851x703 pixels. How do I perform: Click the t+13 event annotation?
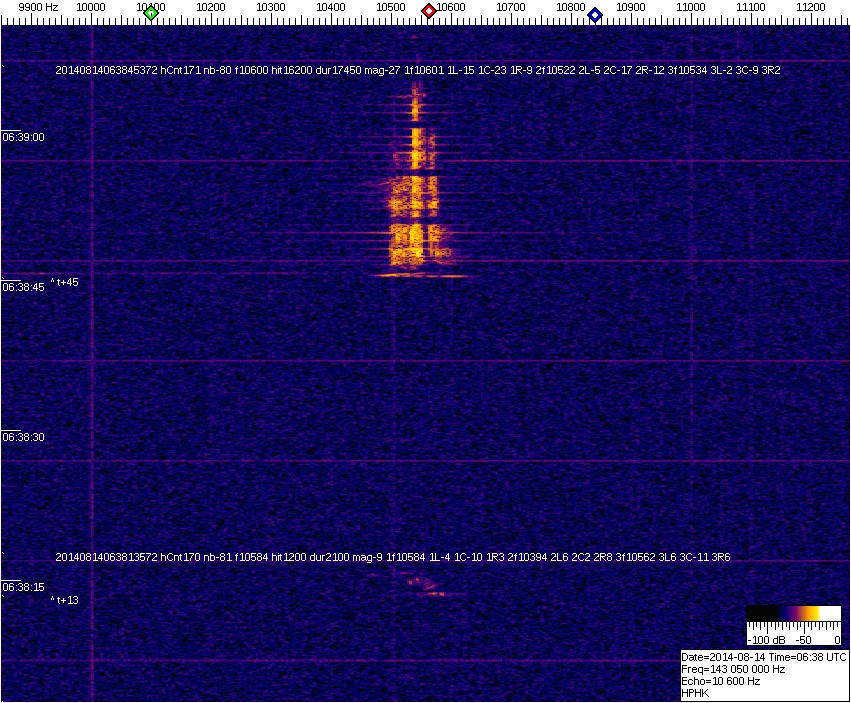click(x=65, y=600)
